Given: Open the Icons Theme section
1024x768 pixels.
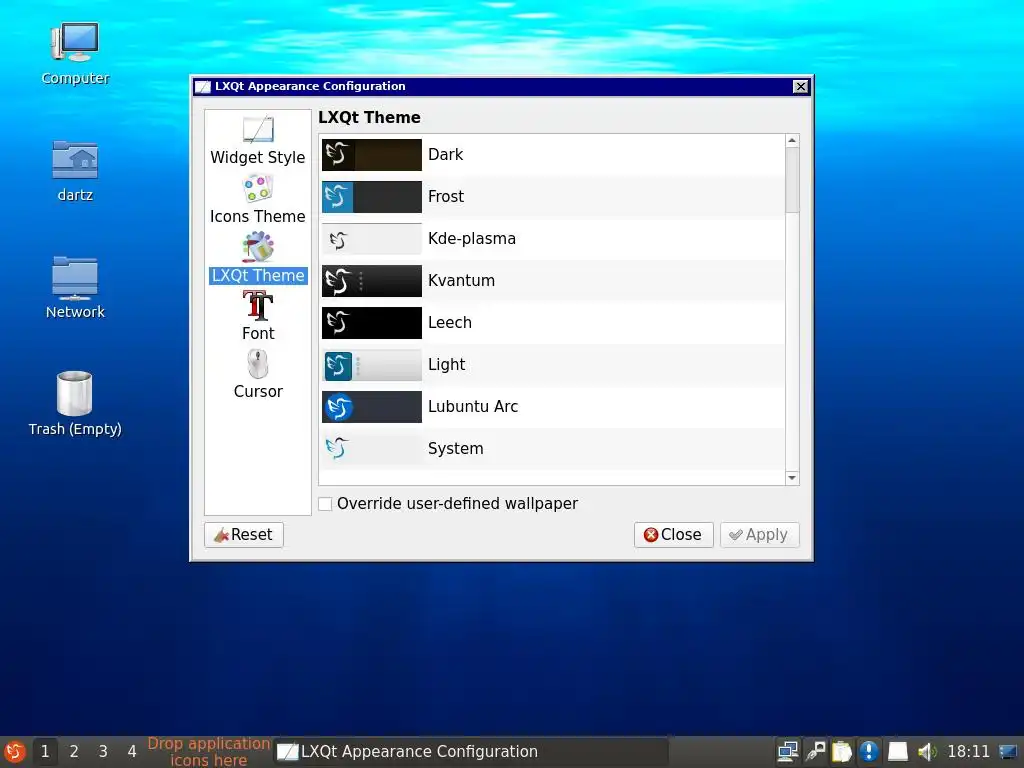Looking at the screenshot, I should click(x=257, y=200).
